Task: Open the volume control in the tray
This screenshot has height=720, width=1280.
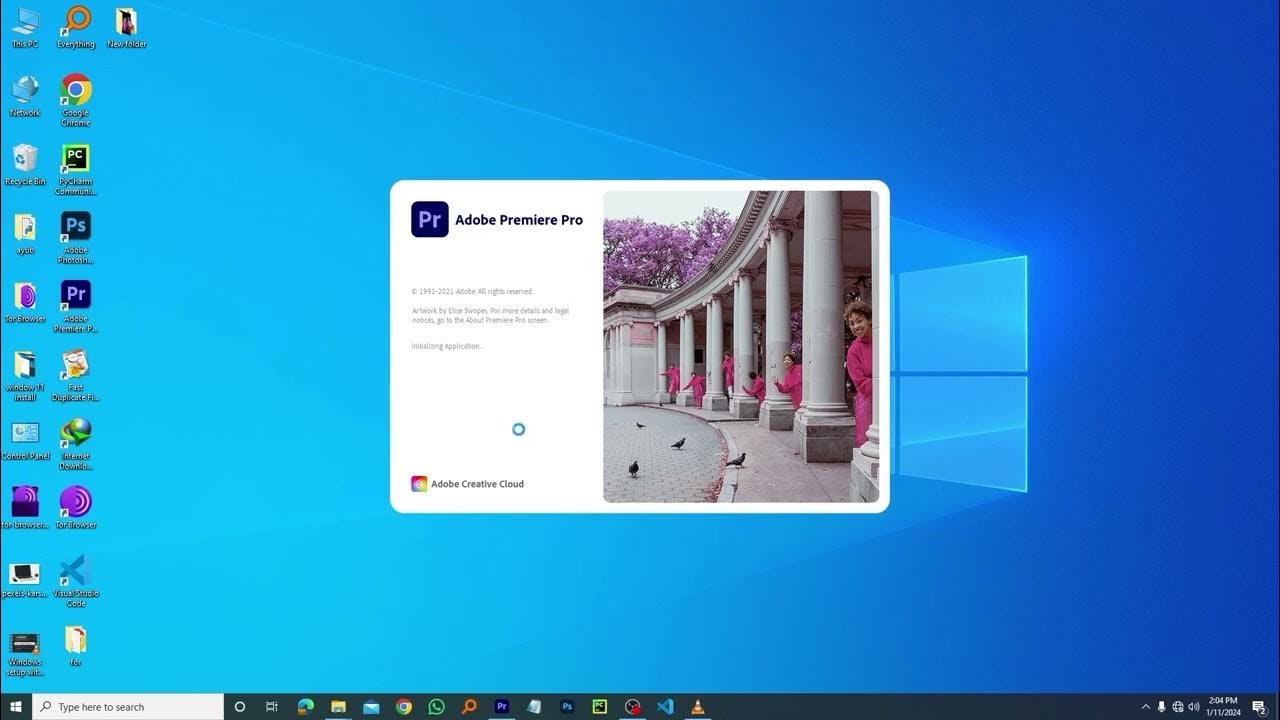Action: pos(1194,707)
